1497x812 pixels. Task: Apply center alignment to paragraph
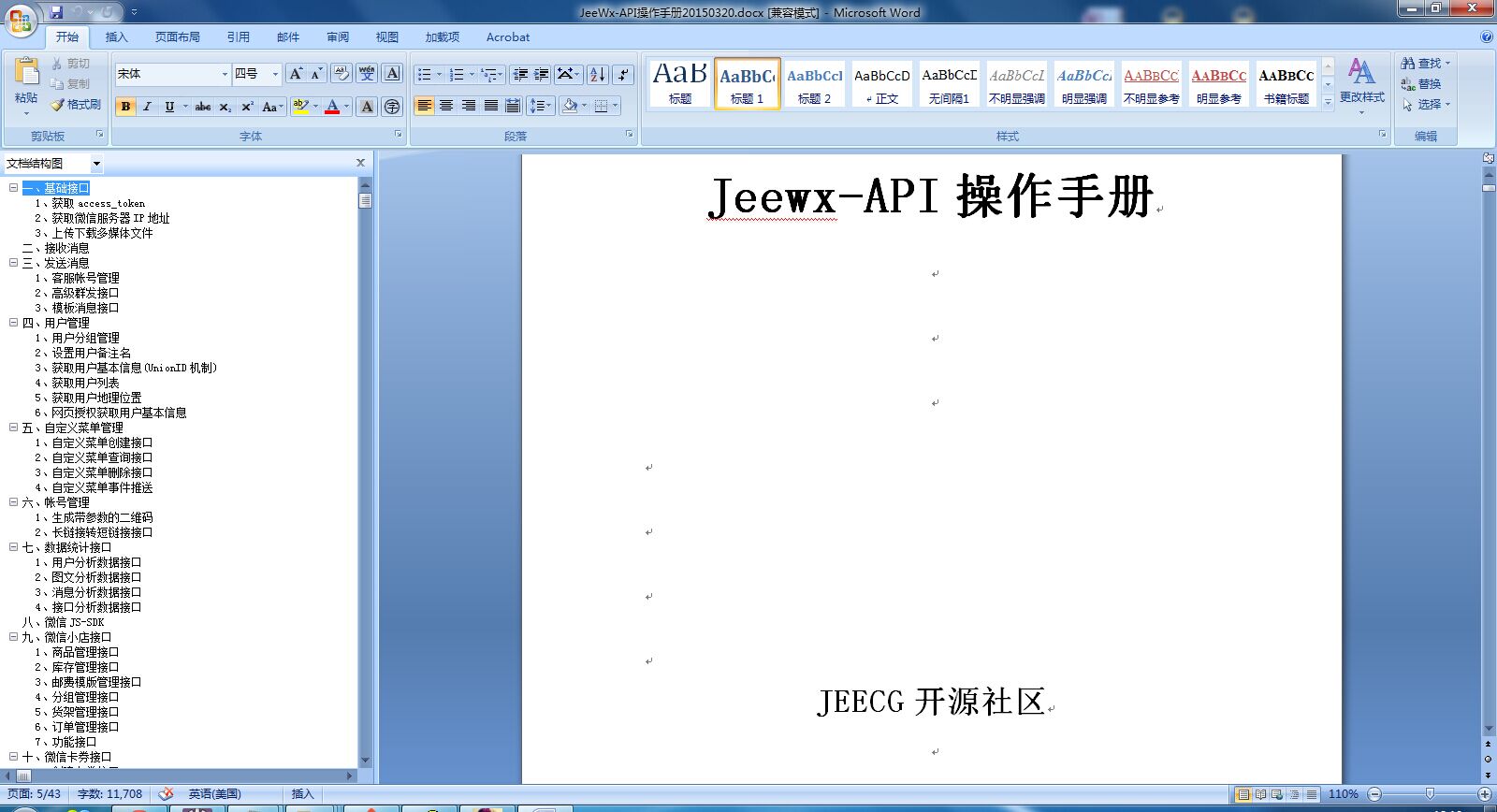point(446,106)
